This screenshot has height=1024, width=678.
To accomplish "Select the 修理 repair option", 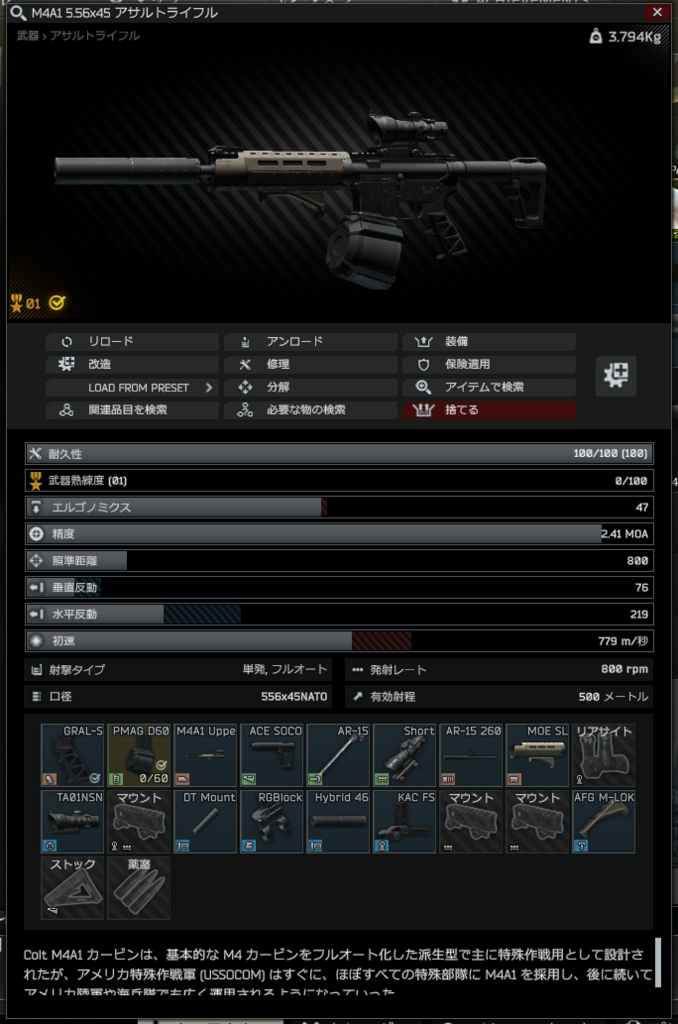I will (x=310, y=364).
